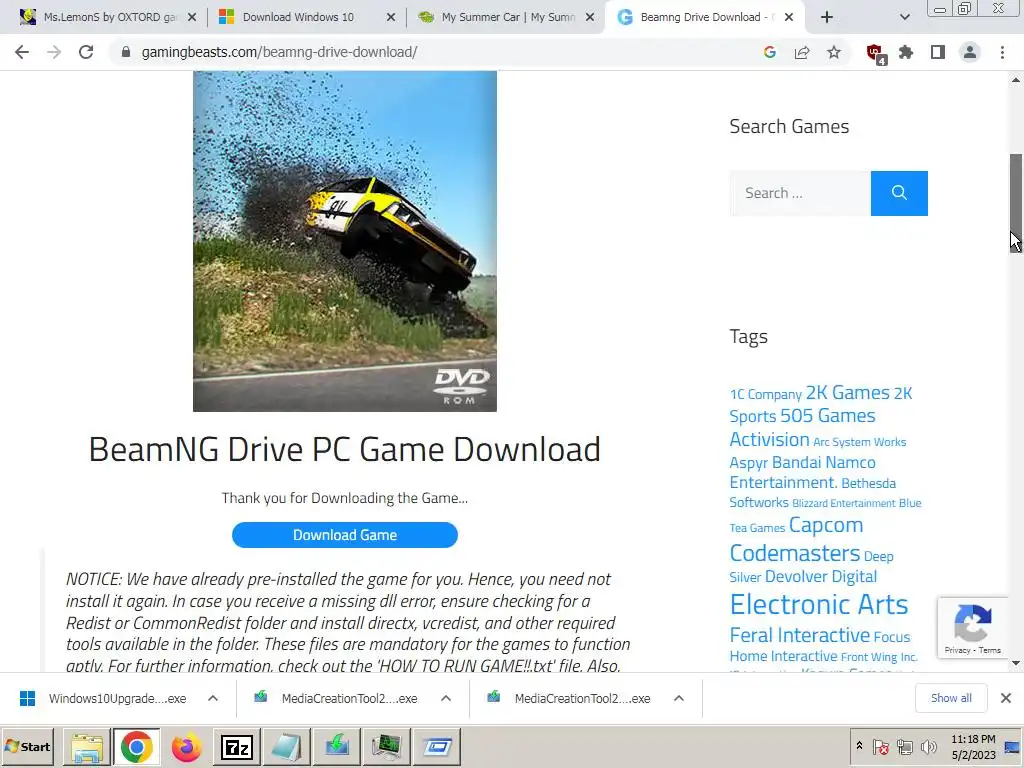Open the Electronic Arts tag
Screen dimensions: 1024x768
pyautogui.click(x=819, y=604)
